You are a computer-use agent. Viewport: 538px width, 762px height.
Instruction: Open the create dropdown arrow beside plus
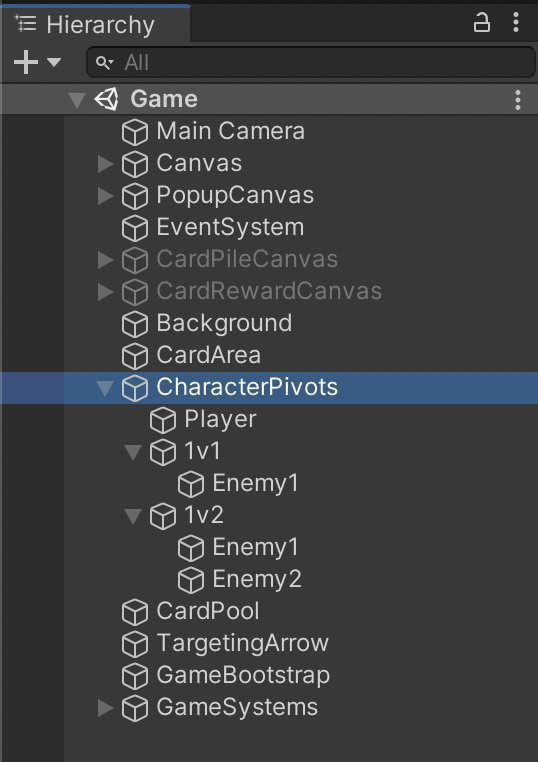pyautogui.click(x=54, y=62)
